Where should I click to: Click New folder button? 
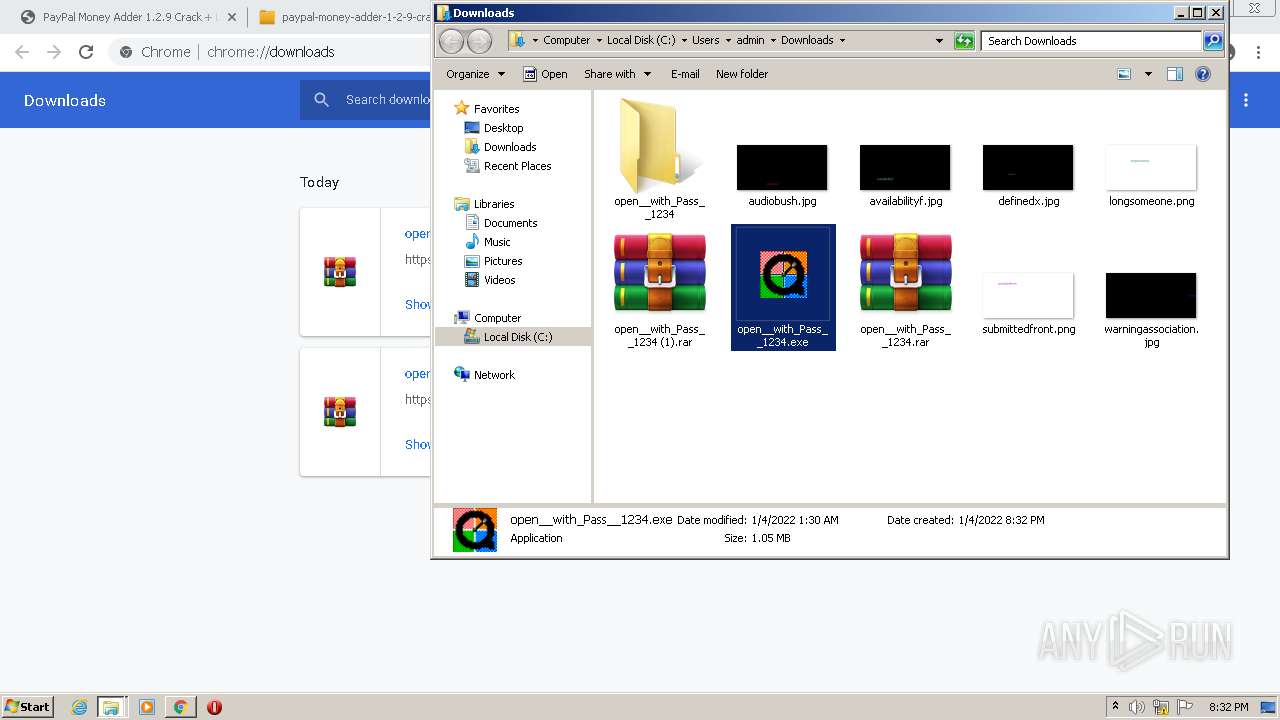click(x=742, y=74)
